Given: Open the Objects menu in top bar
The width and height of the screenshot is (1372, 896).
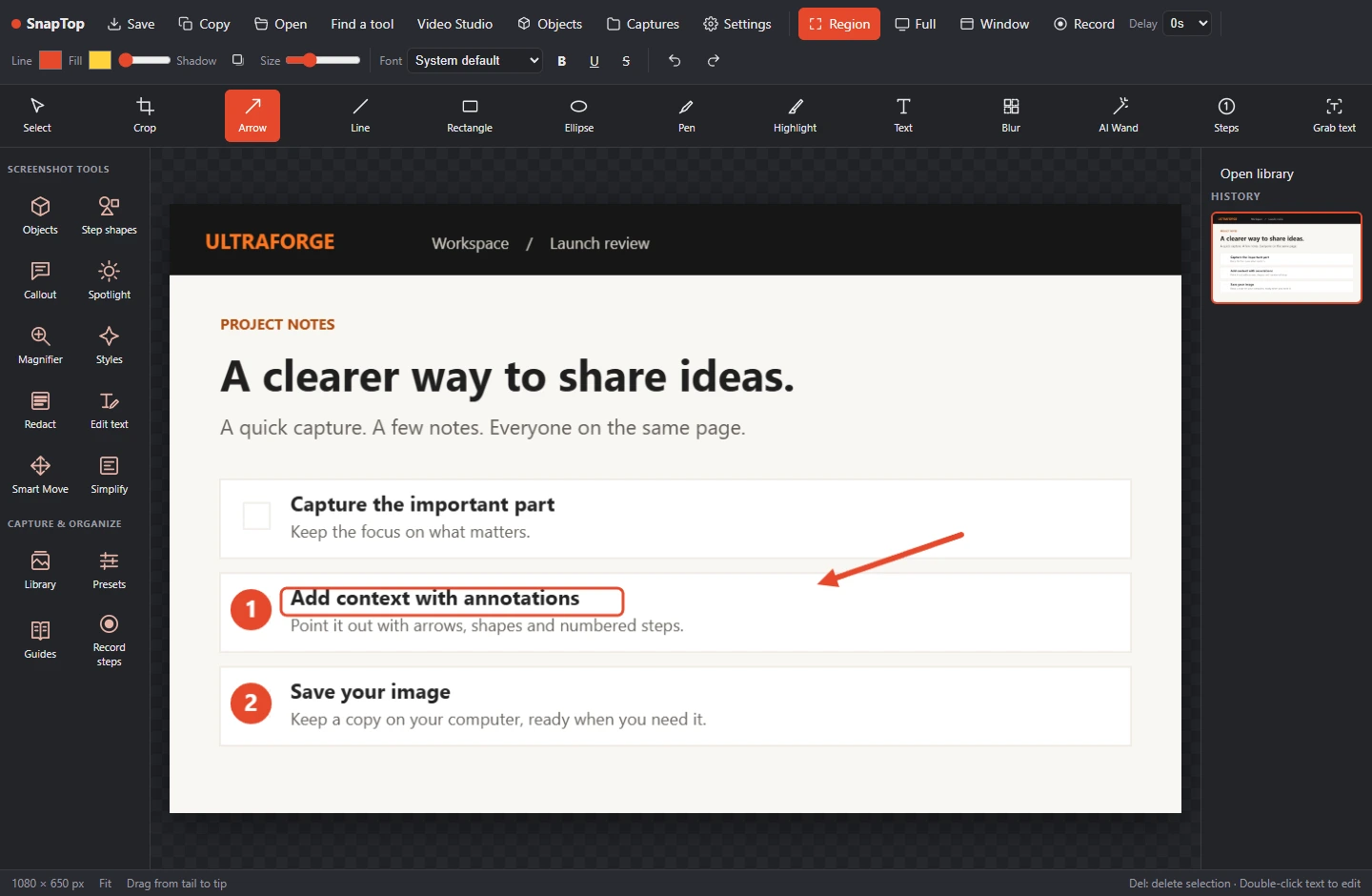Looking at the screenshot, I should 550,24.
